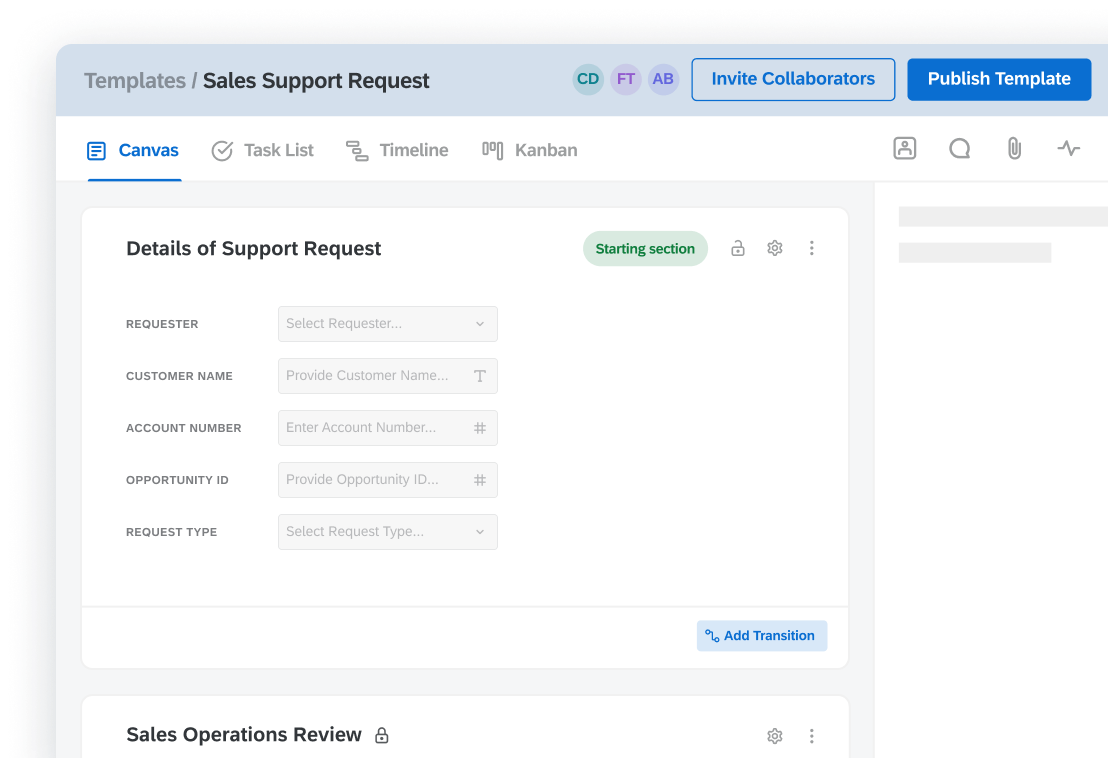The image size is (1108, 758).
Task: Open the attachments paperclip icon
Action: (x=1014, y=149)
